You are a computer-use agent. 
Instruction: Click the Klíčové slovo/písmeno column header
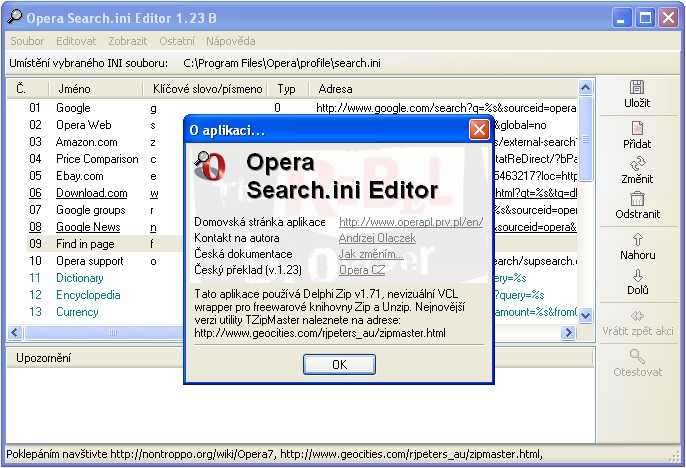[205, 89]
